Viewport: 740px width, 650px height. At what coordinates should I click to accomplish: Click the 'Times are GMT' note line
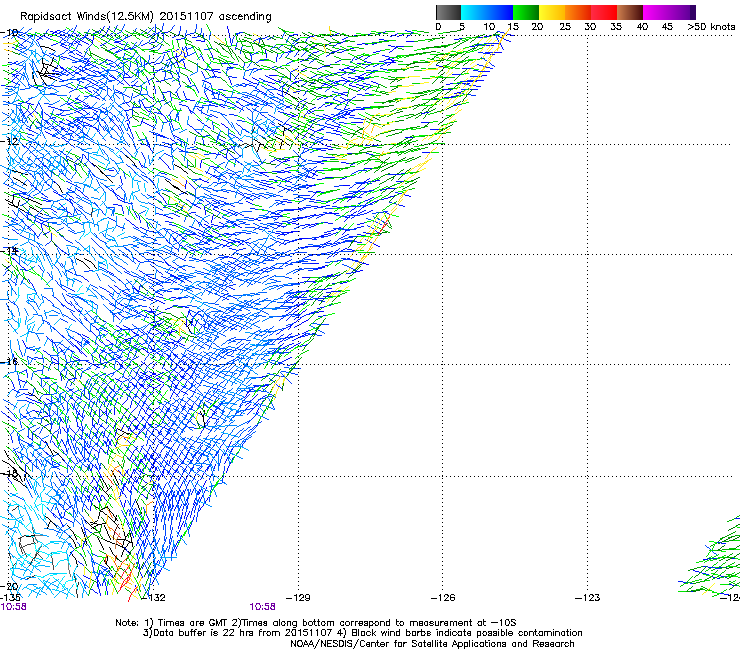point(316,623)
